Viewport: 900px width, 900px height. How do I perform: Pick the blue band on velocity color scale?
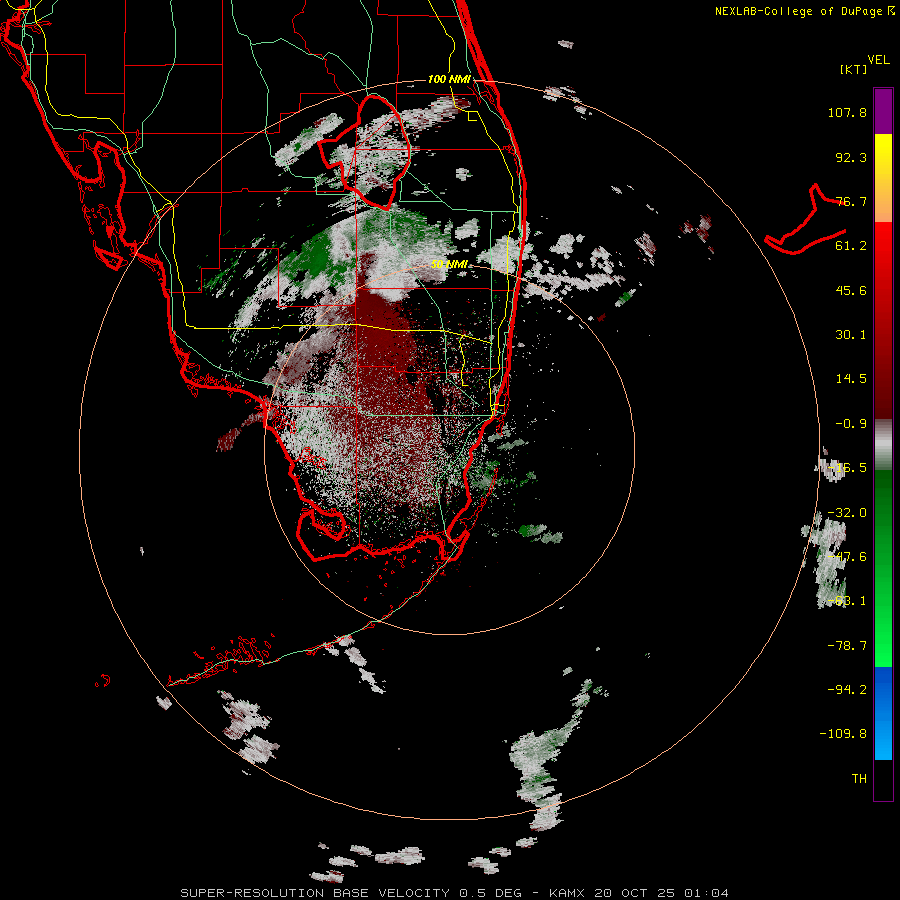click(x=883, y=713)
